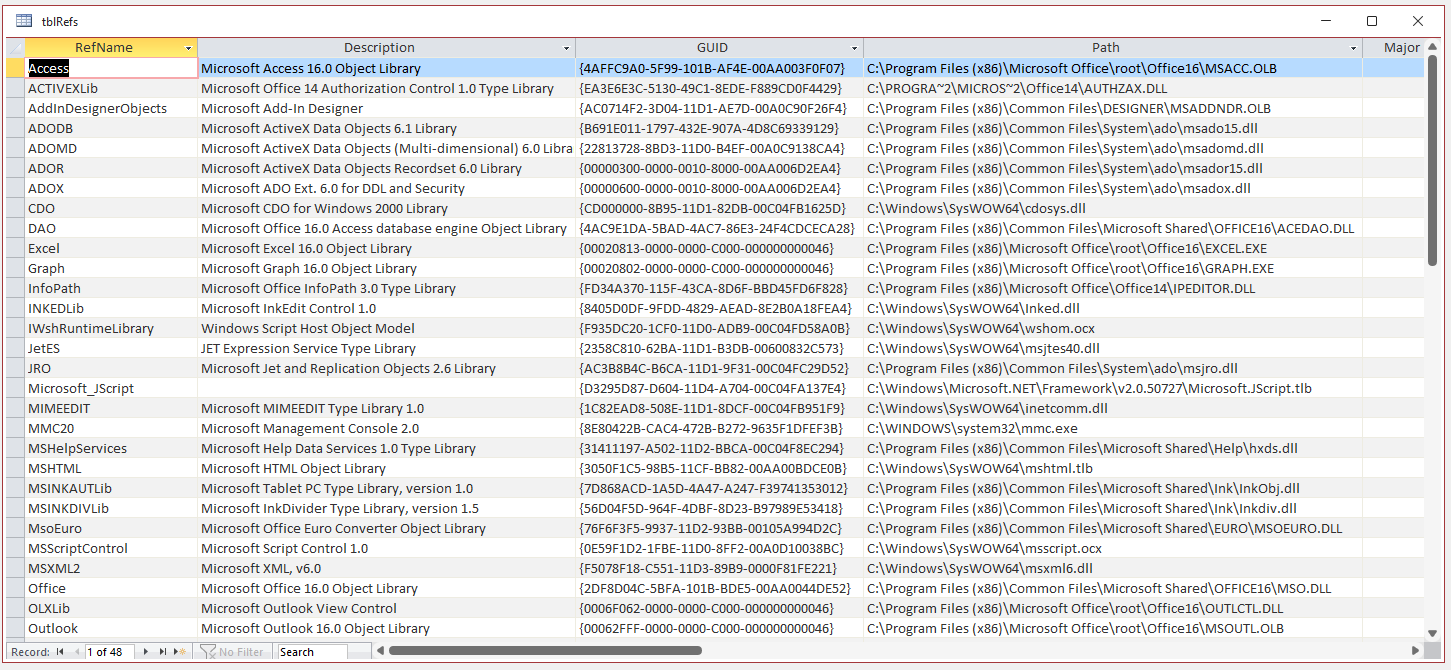Select the 'Microsoft CDO for Windows 2000 Library' cell
The height and width of the screenshot is (670, 1451).
(387, 208)
